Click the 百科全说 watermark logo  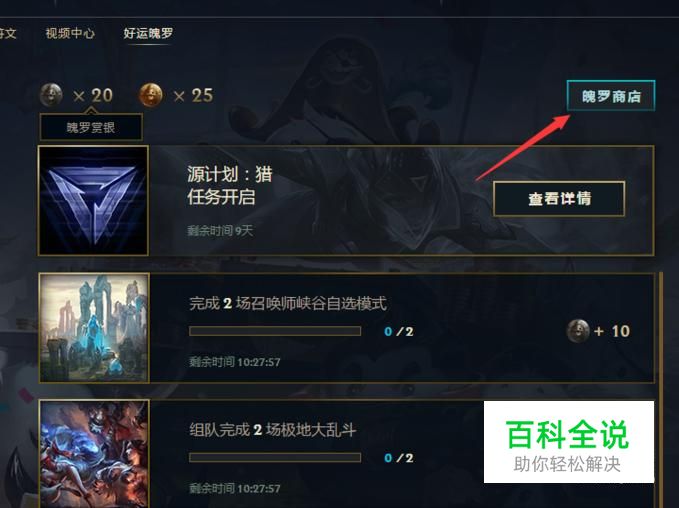coord(569,442)
